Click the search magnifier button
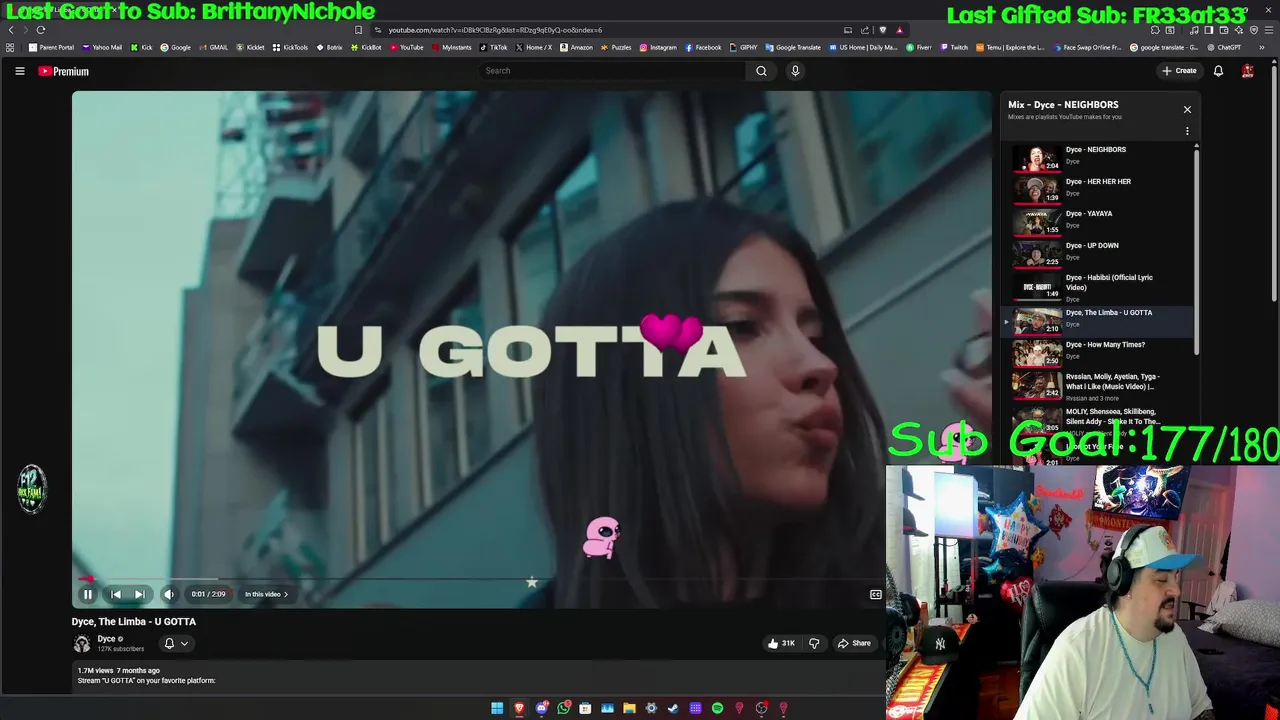Viewport: 1280px width, 720px height. [x=761, y=71]
